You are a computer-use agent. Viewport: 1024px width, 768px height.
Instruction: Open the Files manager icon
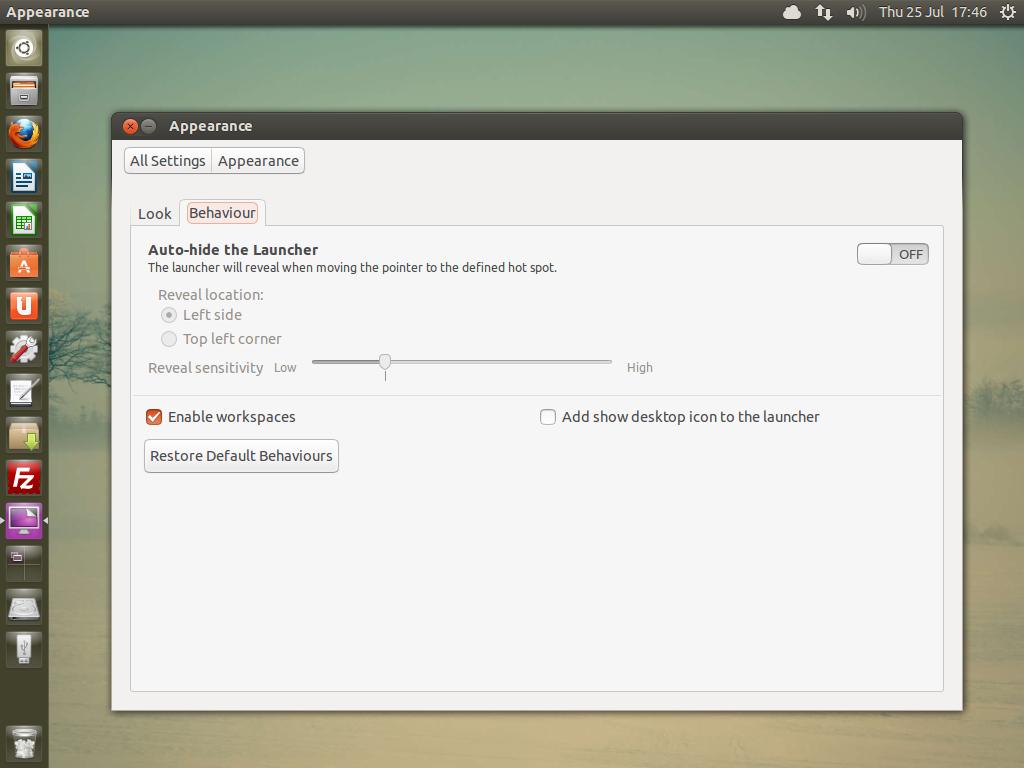[24, 90]
